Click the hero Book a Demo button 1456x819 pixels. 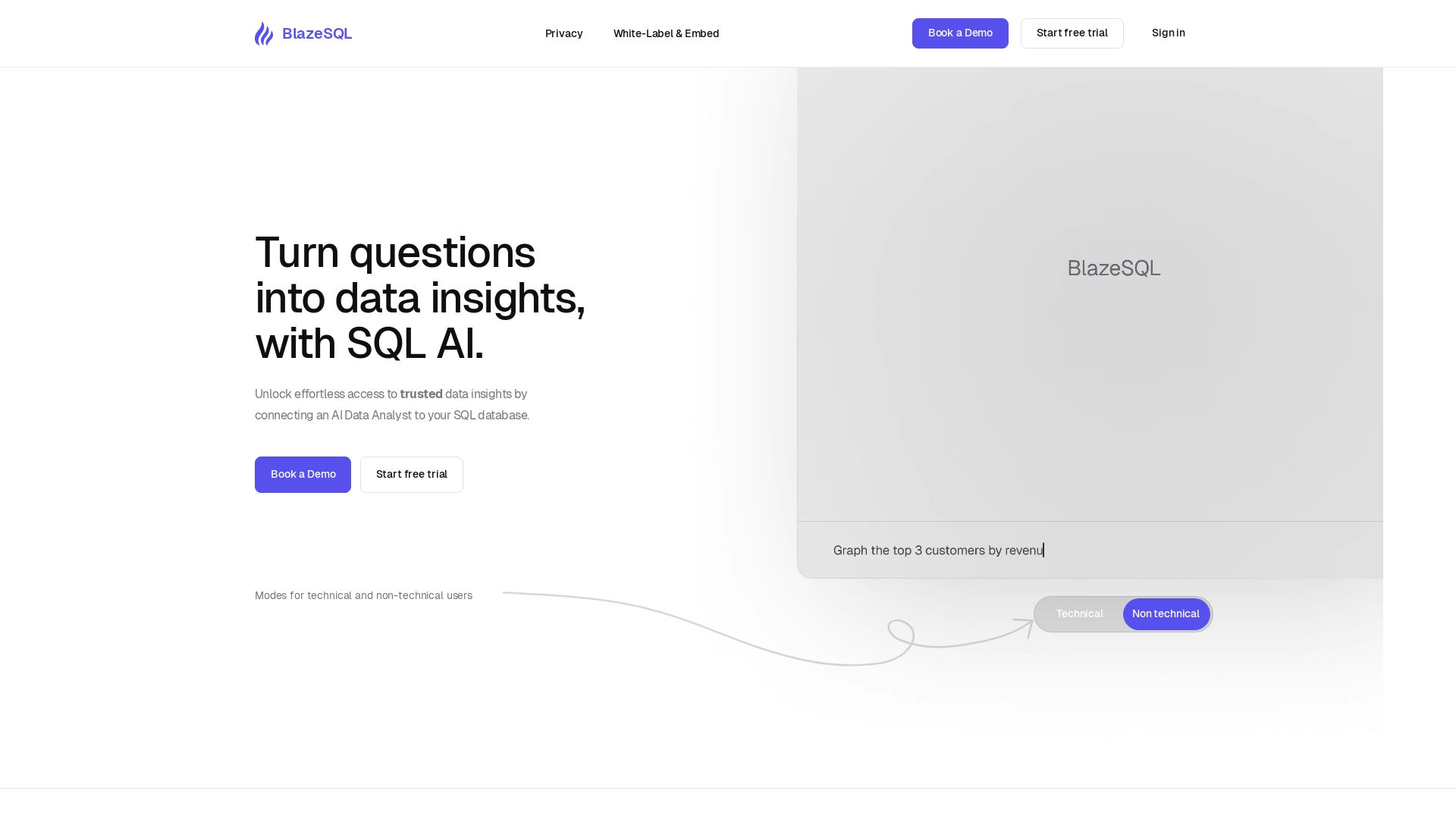[303, 474]
